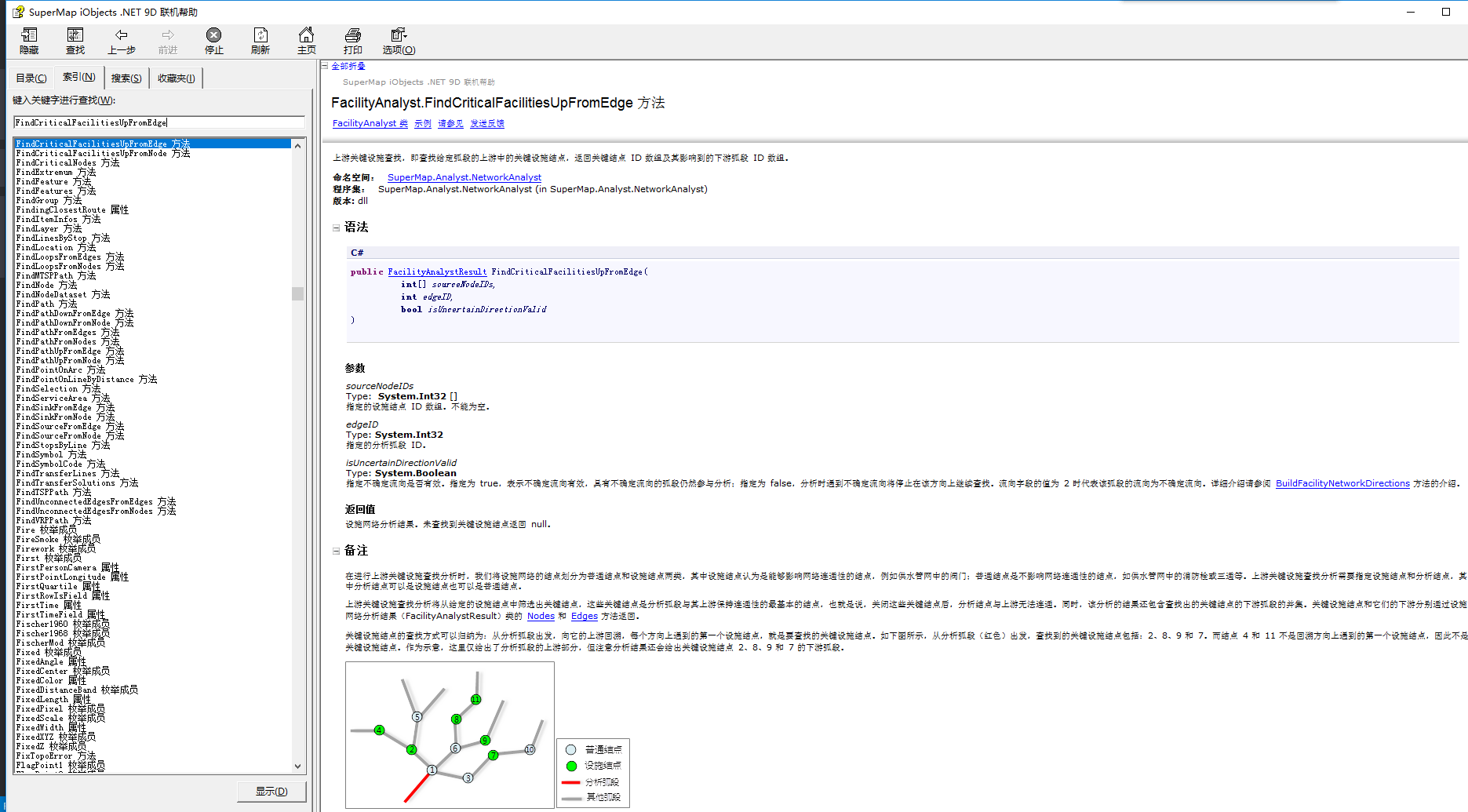Select FirstPersonCamera 属性 entry
This screenshot has width=1468, height=812.
pyautogui.click(x=67, y=567)
